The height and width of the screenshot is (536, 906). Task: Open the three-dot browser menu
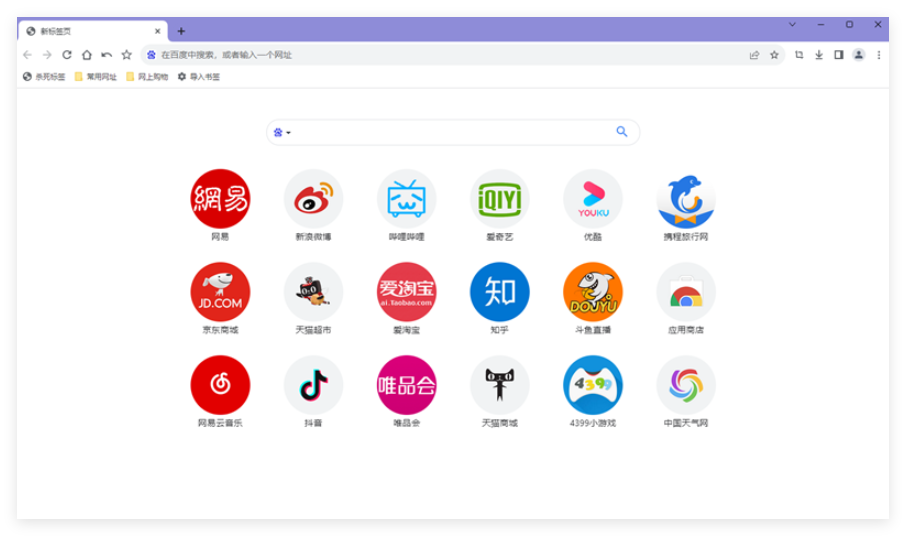tap(879, 55)
